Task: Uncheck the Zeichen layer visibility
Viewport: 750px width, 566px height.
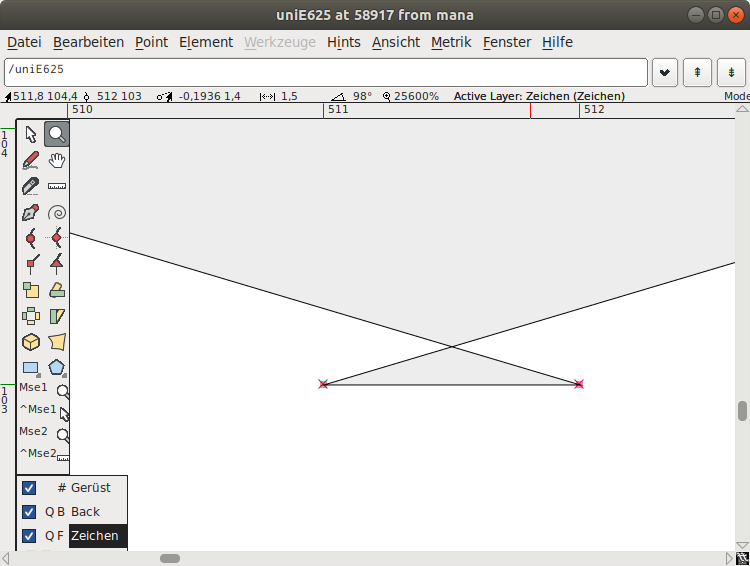Action: pos(29,536)
